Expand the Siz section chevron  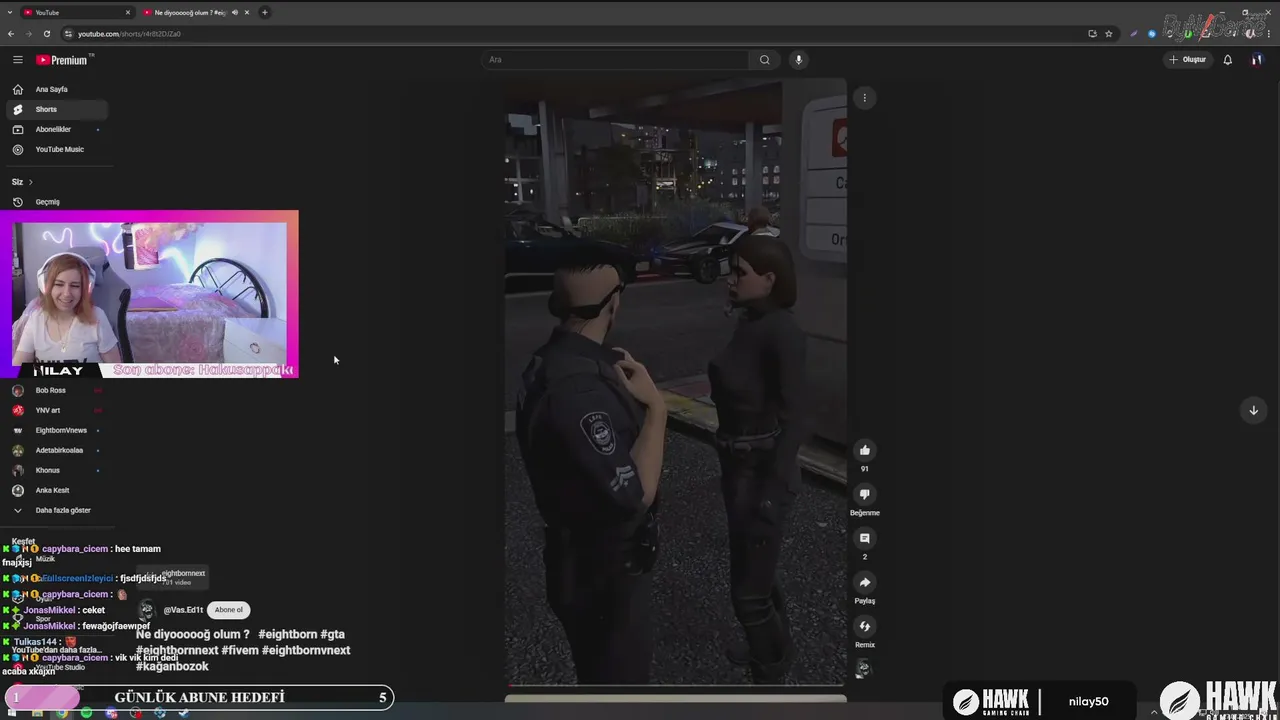[30, 182]
